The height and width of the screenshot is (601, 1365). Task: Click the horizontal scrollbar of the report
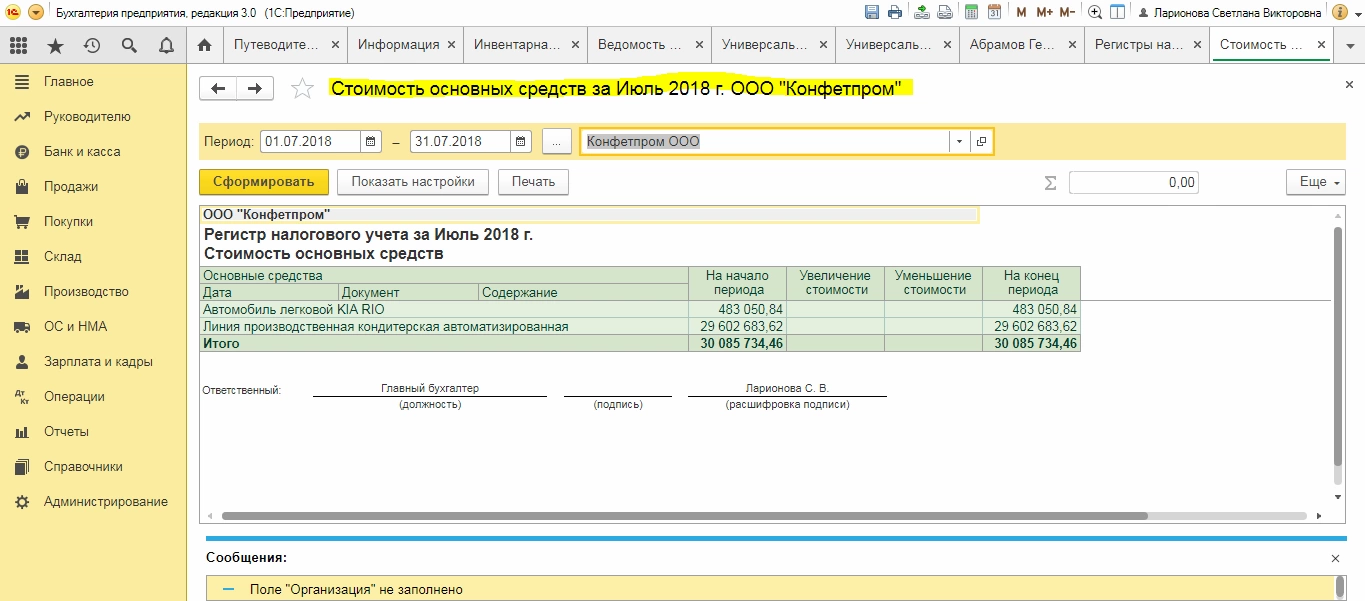pyautogui.click(x=684, y=516)
